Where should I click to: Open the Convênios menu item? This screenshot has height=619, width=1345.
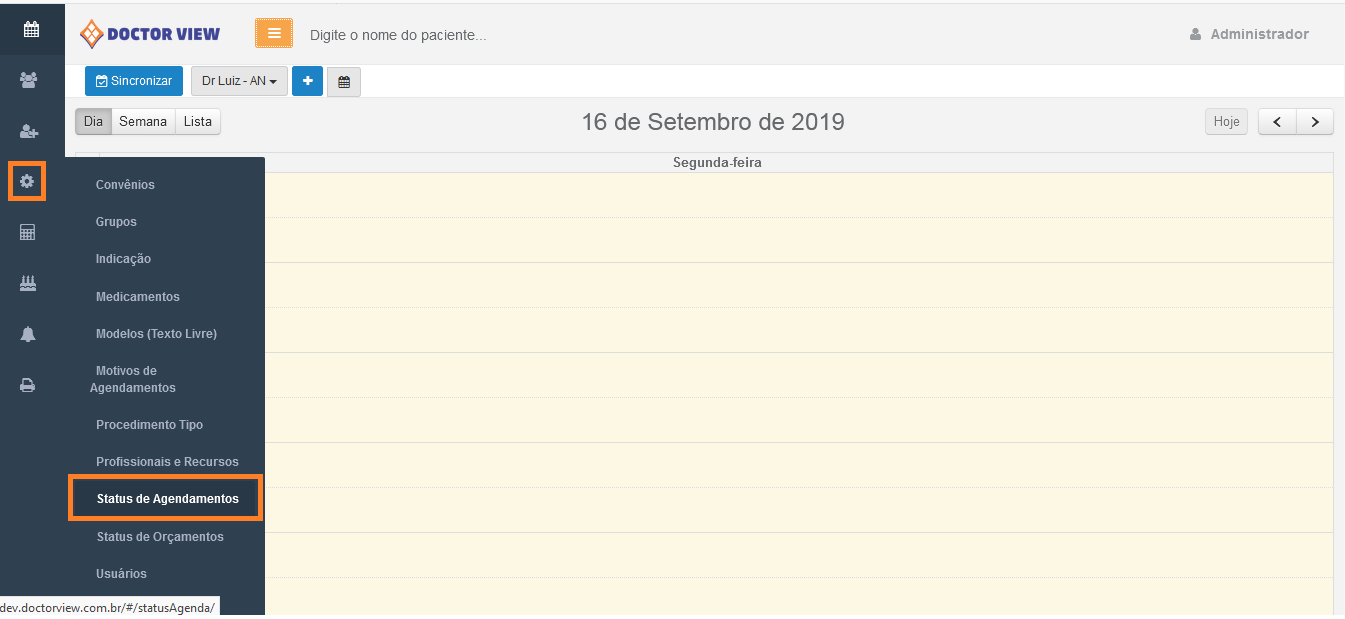[x=125, y=184]
